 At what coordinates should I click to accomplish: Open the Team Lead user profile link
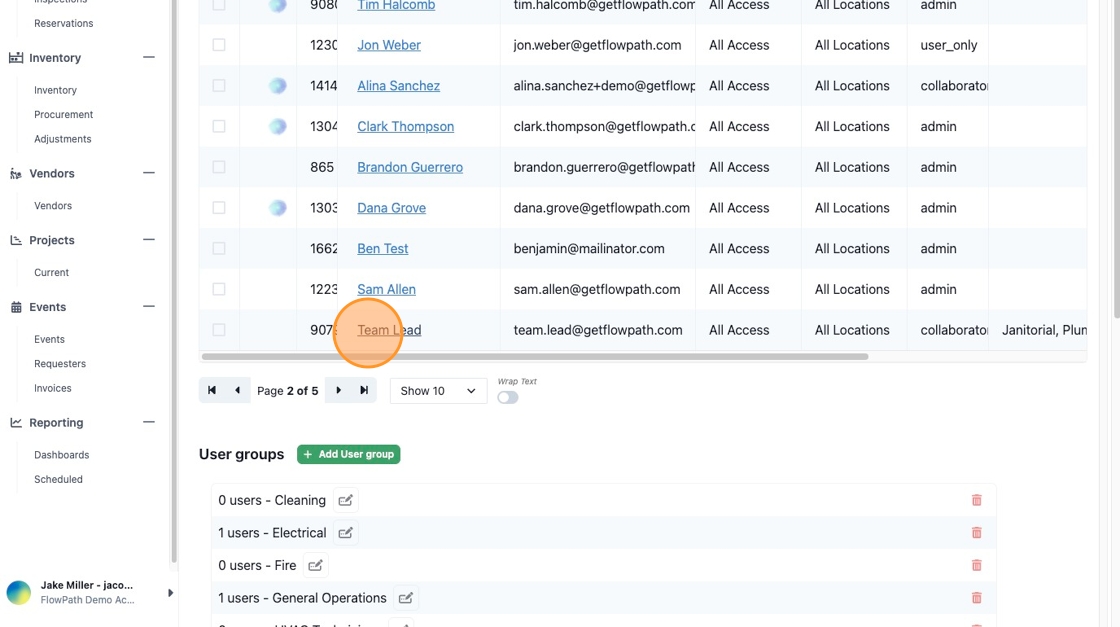pos(389,330)
